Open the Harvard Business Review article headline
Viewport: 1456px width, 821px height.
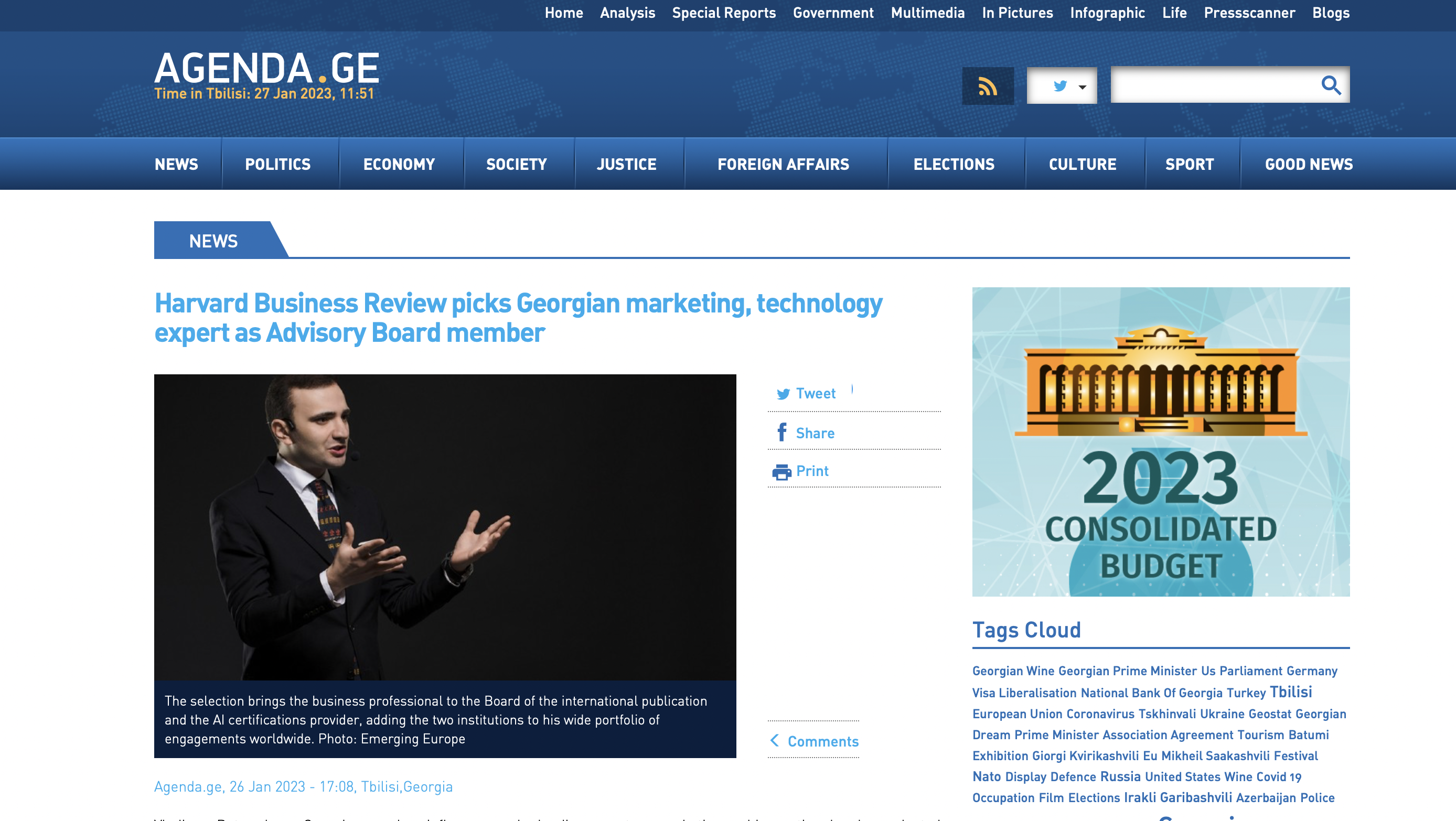pos(518,318)
